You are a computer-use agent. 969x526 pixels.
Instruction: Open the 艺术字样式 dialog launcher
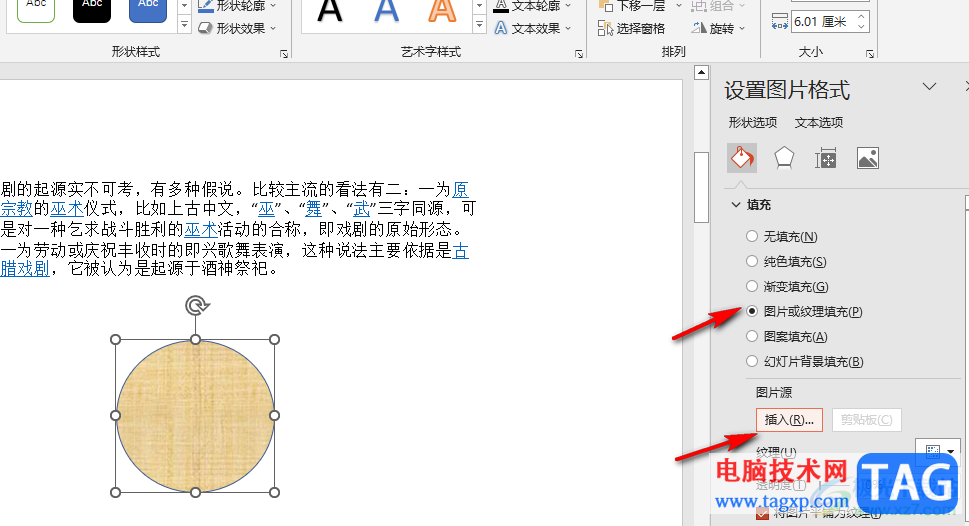pyautogui.click(x=579, y=54)
